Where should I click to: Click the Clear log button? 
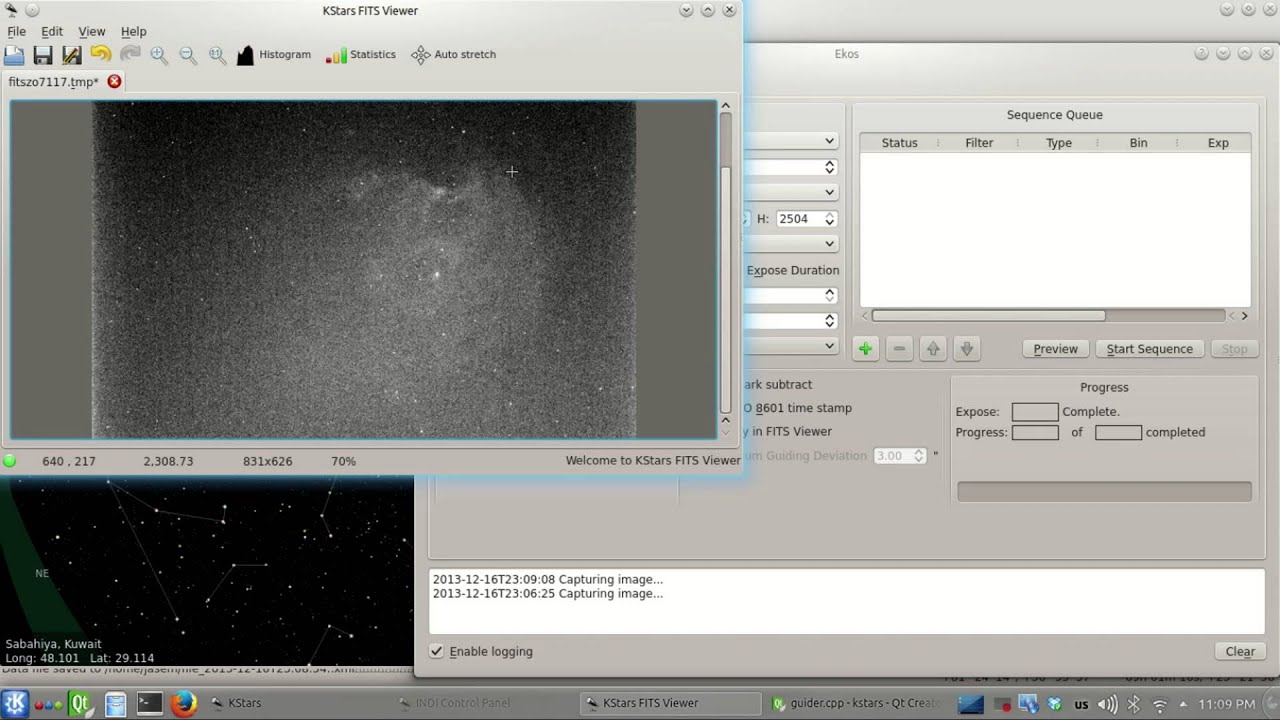[1240, 651]
